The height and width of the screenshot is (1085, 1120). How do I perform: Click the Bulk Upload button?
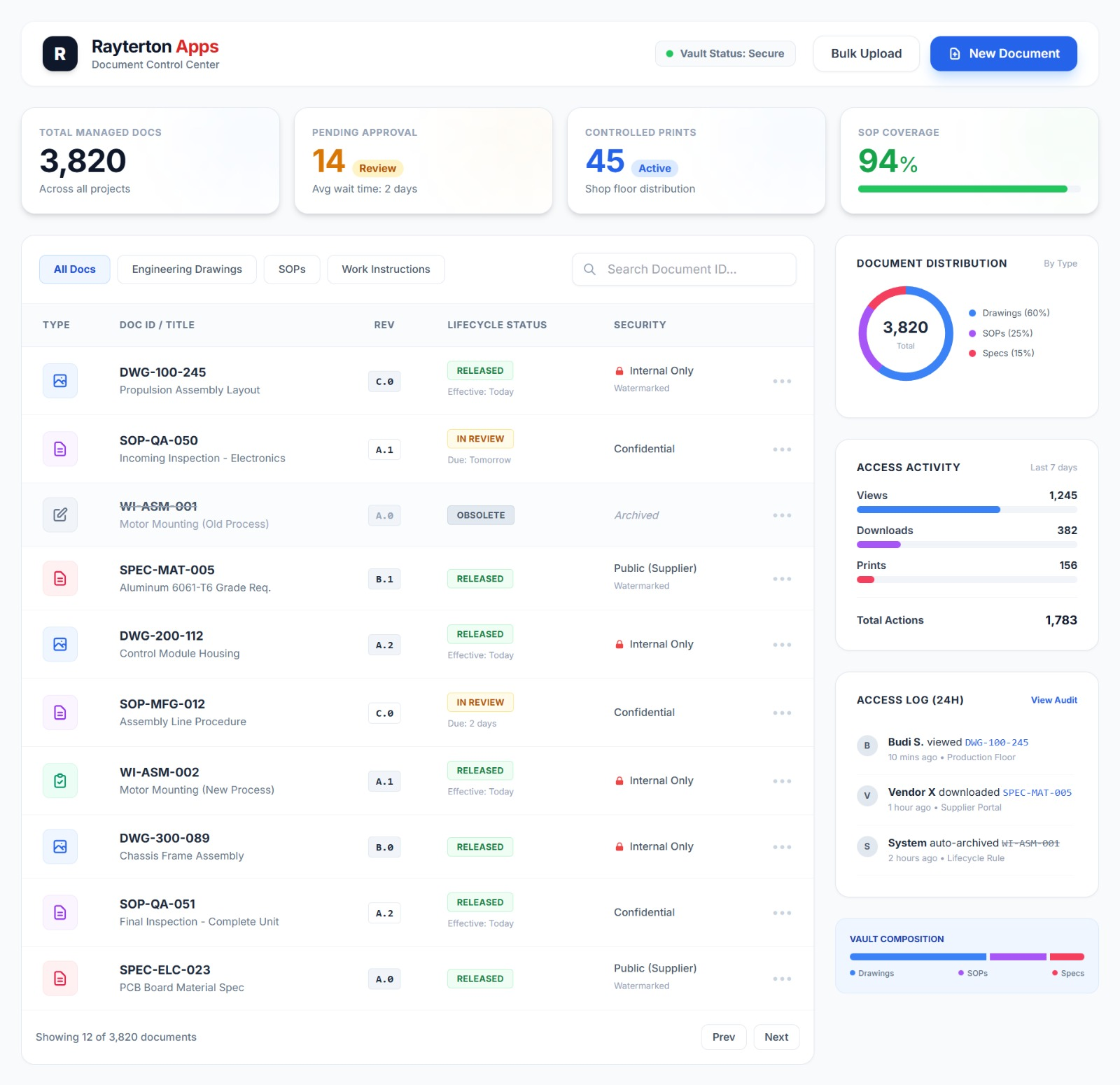866,54
